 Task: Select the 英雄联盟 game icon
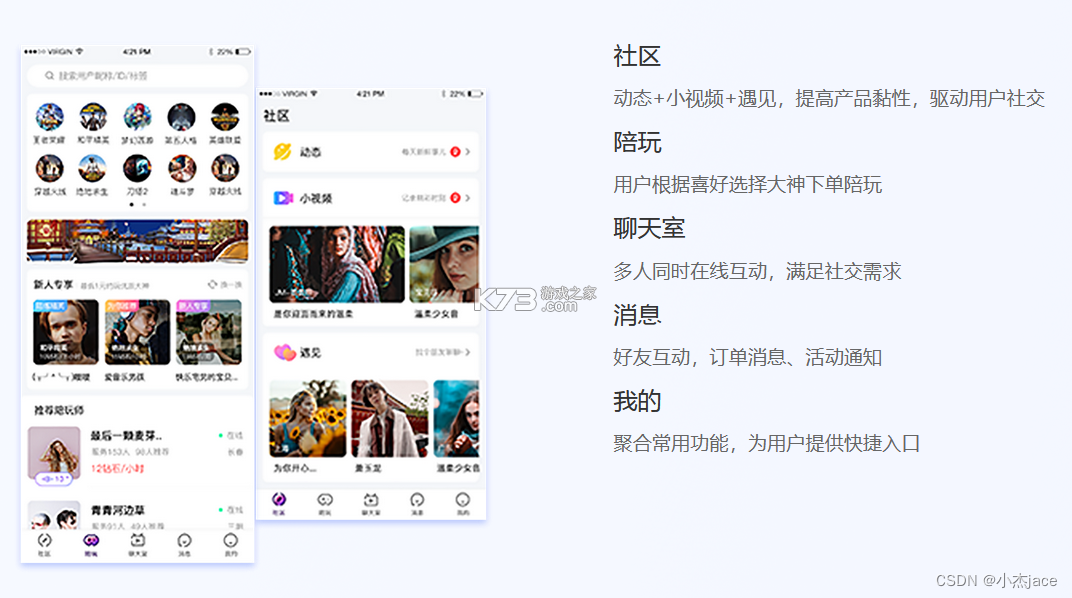tap(225, 117)
